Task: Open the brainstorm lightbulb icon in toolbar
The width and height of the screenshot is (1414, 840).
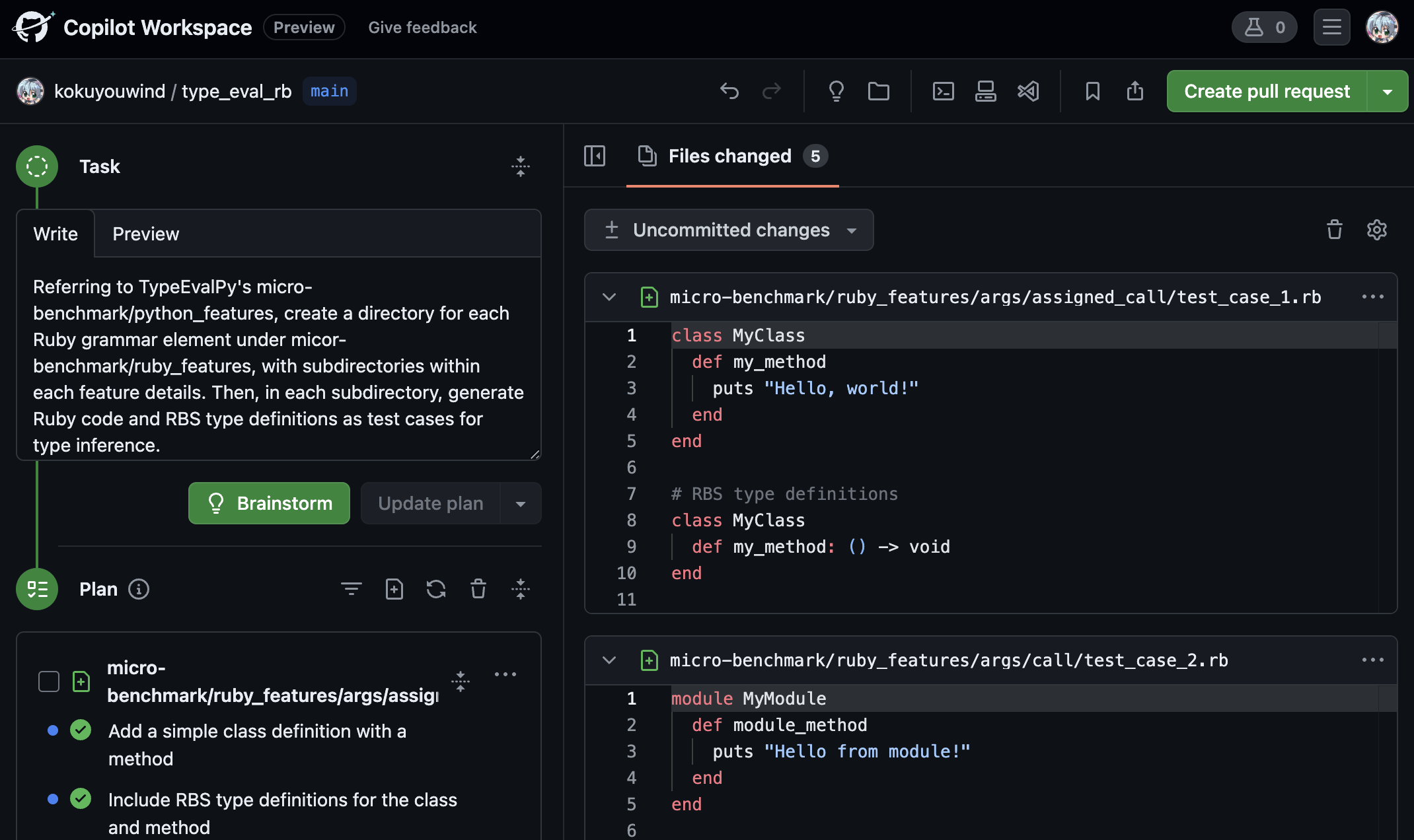Action: (836, 91)
